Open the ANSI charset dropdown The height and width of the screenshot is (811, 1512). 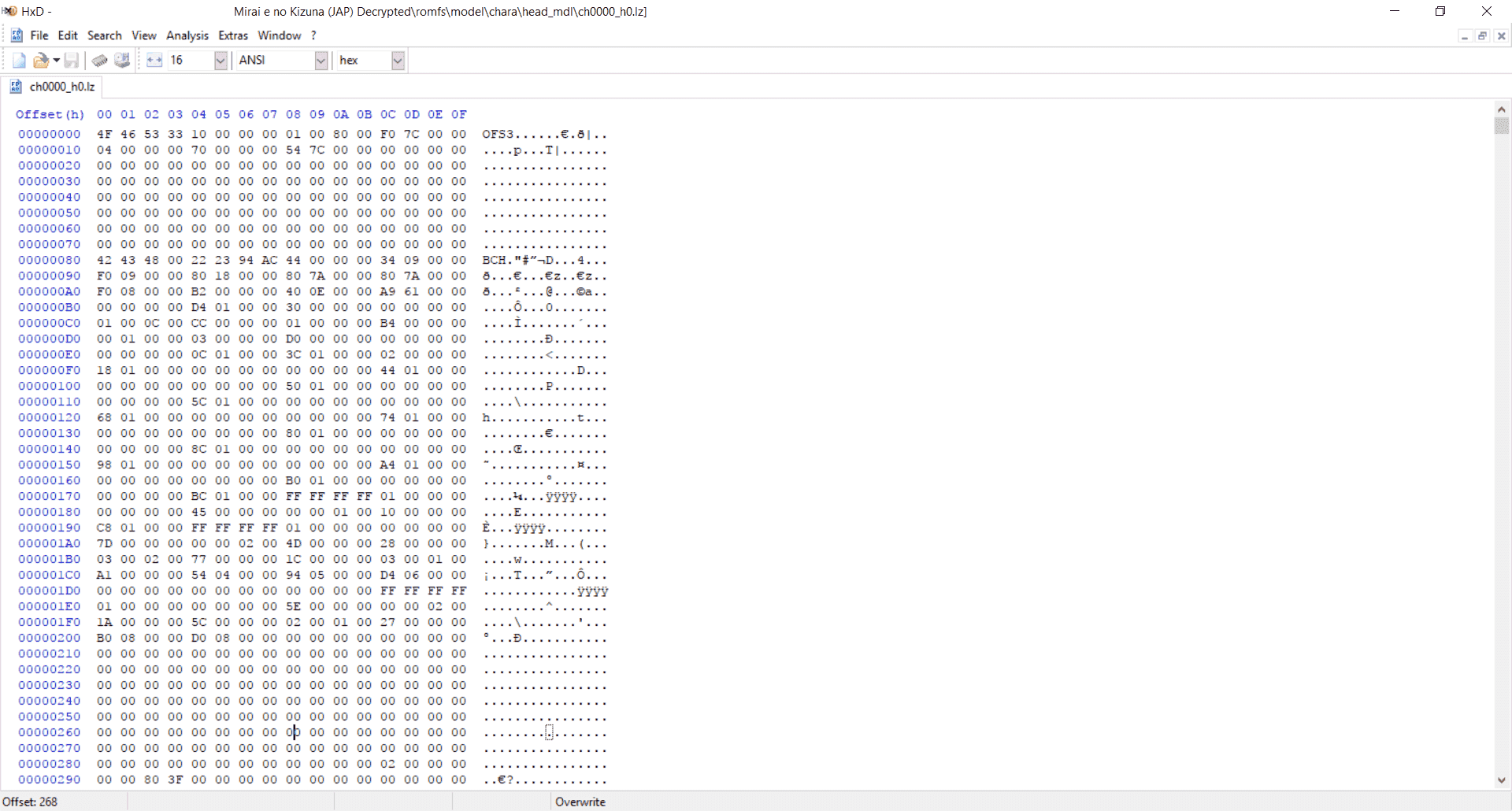click(321, 61)
